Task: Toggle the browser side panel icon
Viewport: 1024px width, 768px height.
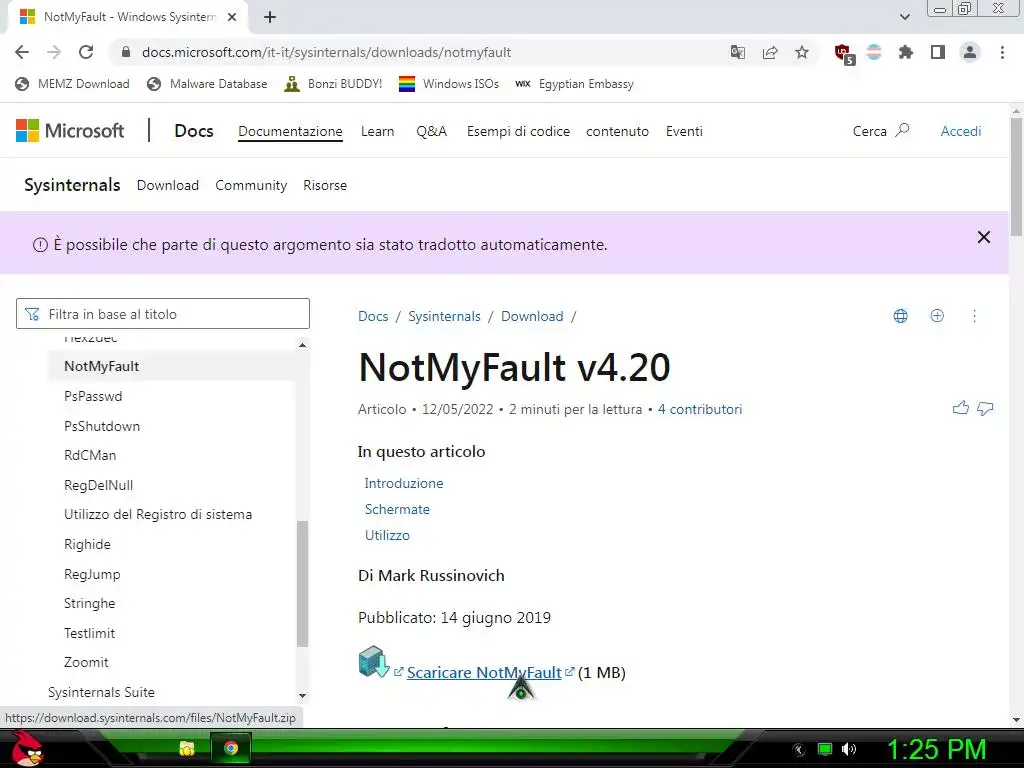Action: pos(938,52)
